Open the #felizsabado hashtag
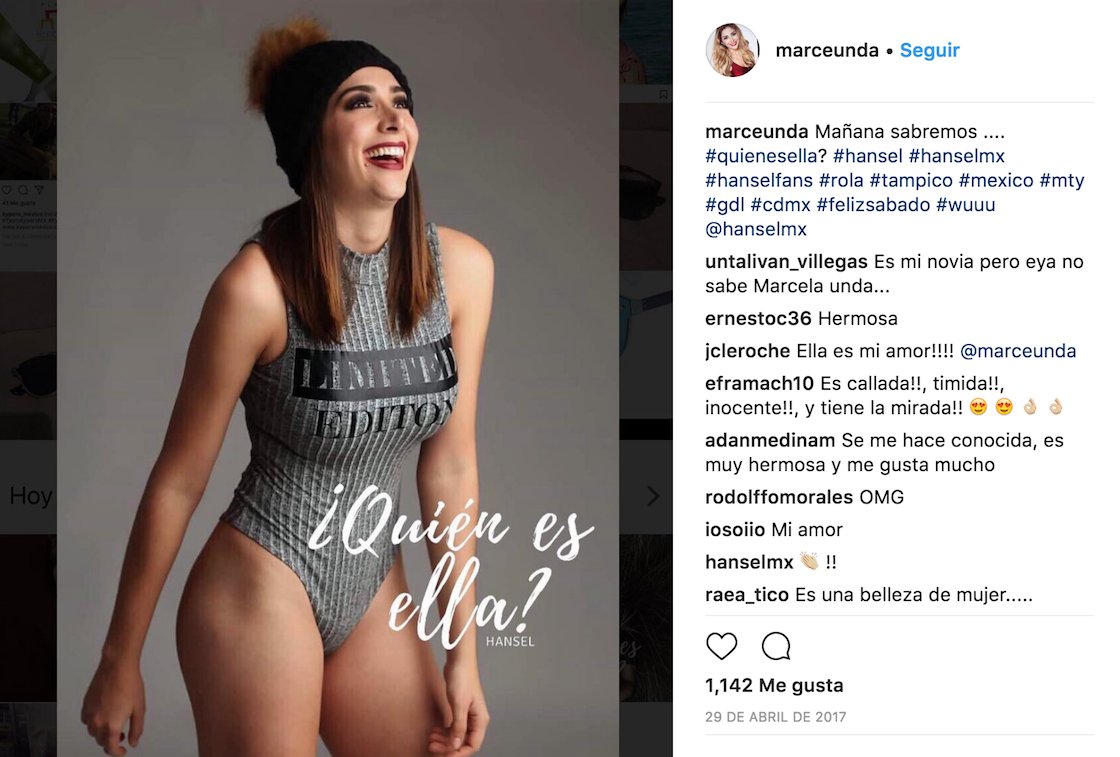The image size is (1120, 757). click(873, 204)
